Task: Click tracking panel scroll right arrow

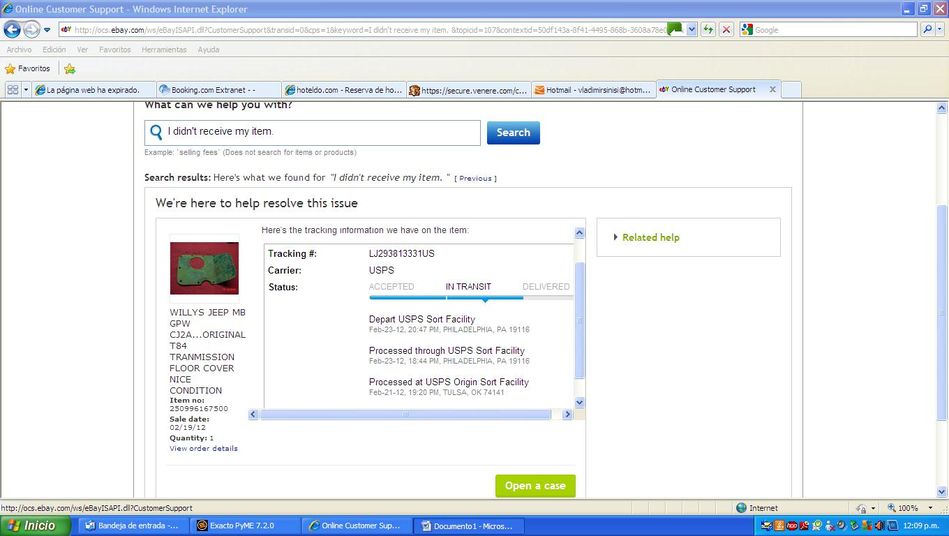Action: point(567,414)
